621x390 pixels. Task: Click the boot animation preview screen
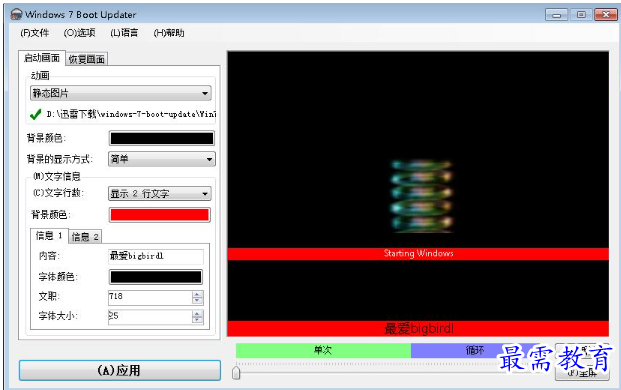418,194
